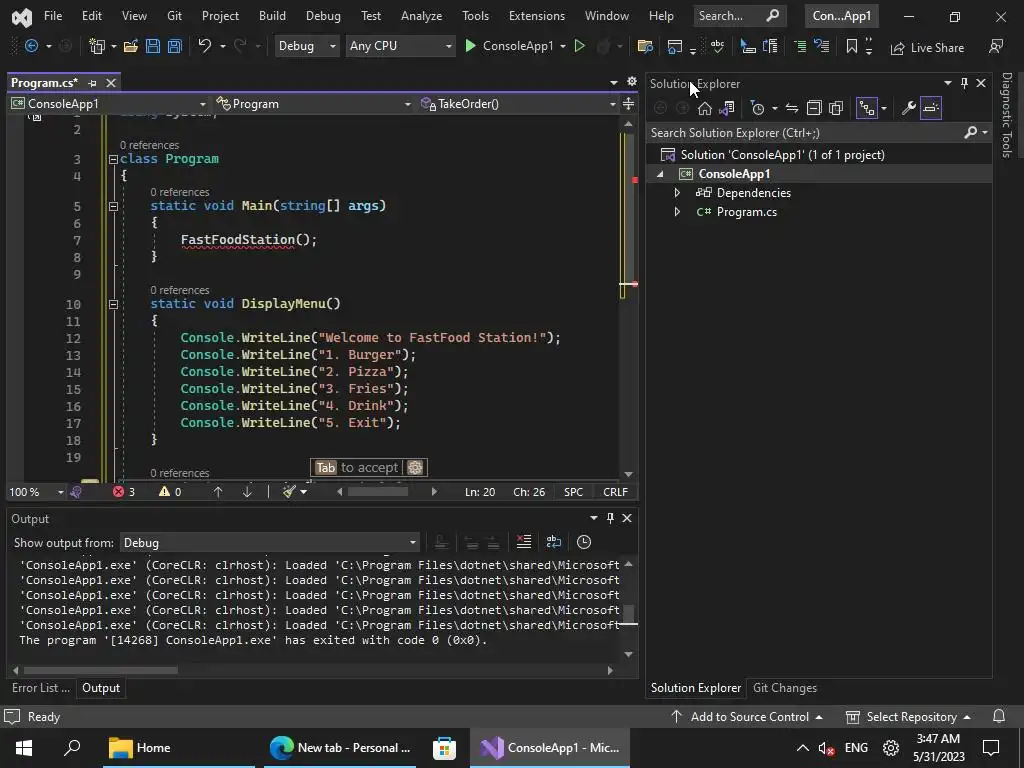The image size is (1024, 768).
Task: Click the Find in Files folder icon
Action: coord(645,46)
